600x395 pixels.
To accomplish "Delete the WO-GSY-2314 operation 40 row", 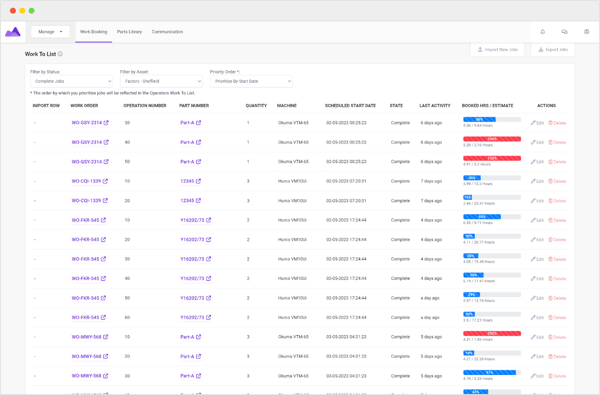I will [x=557, y=142].
